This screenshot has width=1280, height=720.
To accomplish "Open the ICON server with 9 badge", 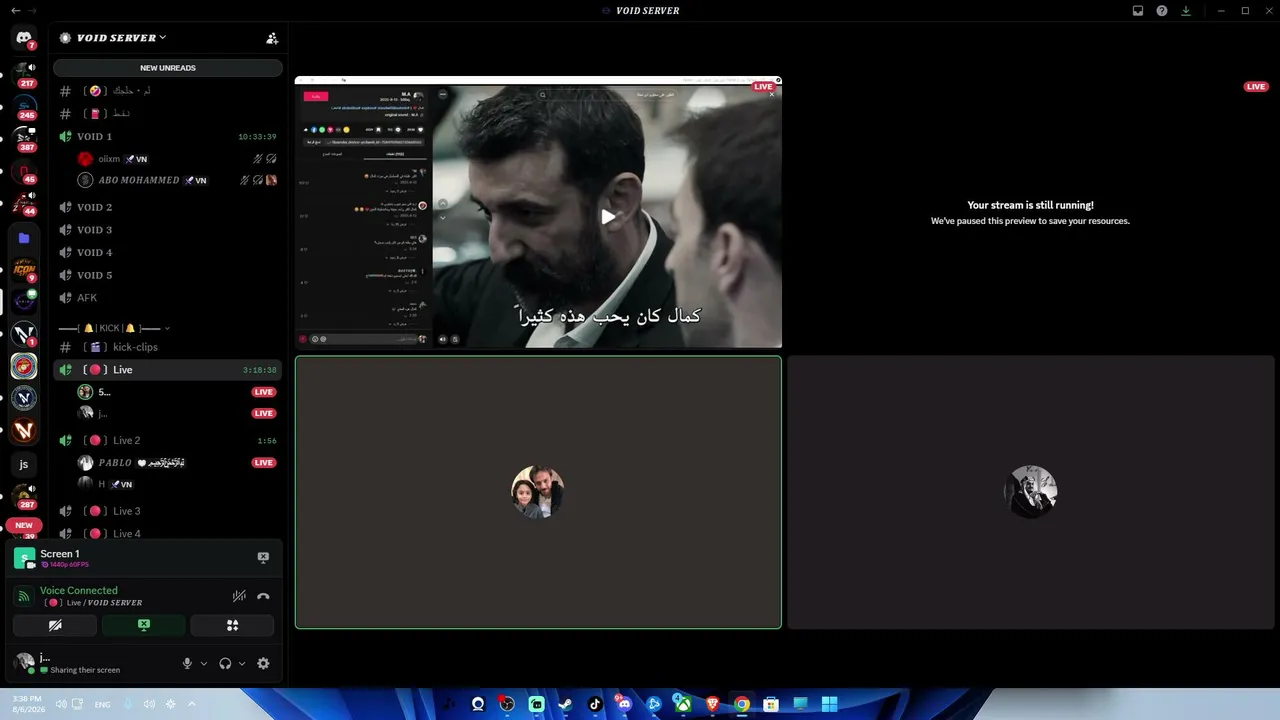I will point(24,269).
